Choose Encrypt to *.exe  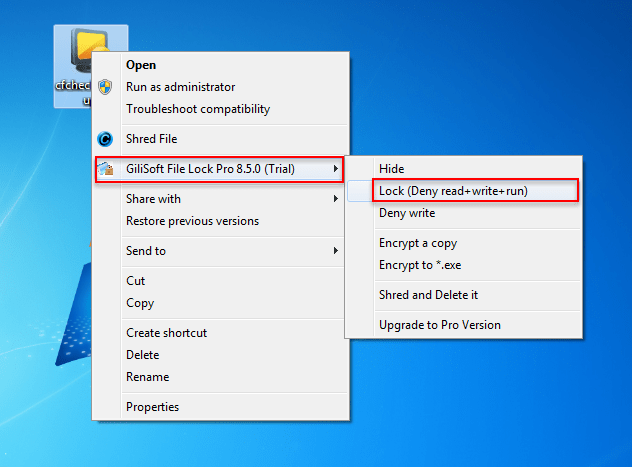[464, 265]
